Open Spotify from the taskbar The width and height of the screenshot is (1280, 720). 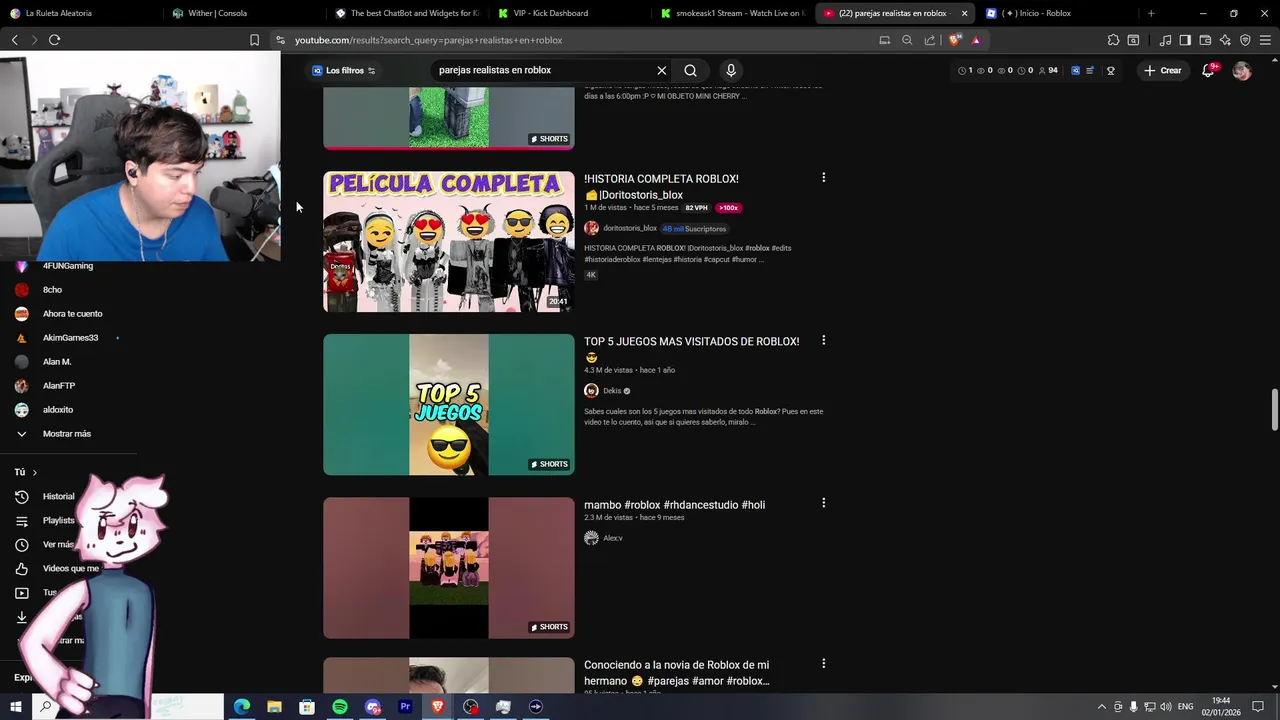340,707
